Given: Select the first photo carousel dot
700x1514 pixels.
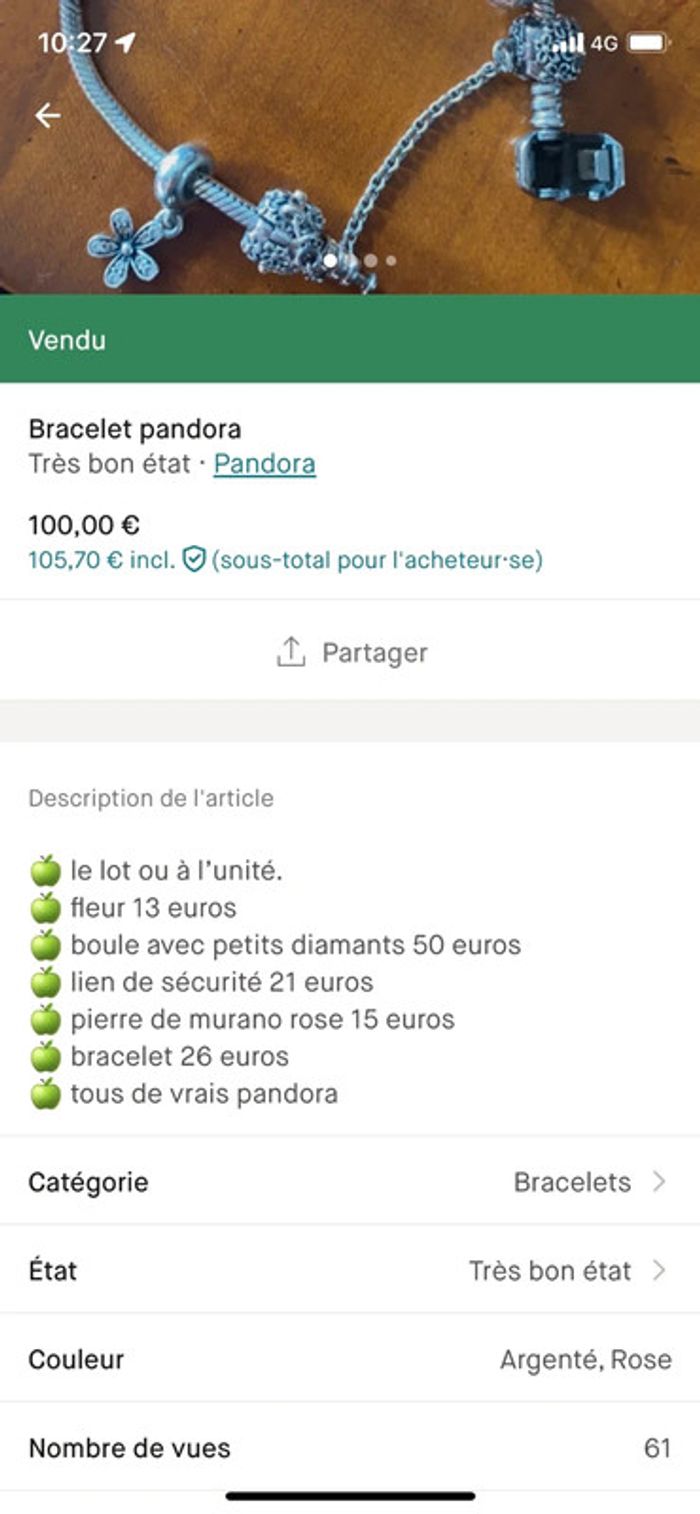Looking at the screenshot, I should [330, 261].
